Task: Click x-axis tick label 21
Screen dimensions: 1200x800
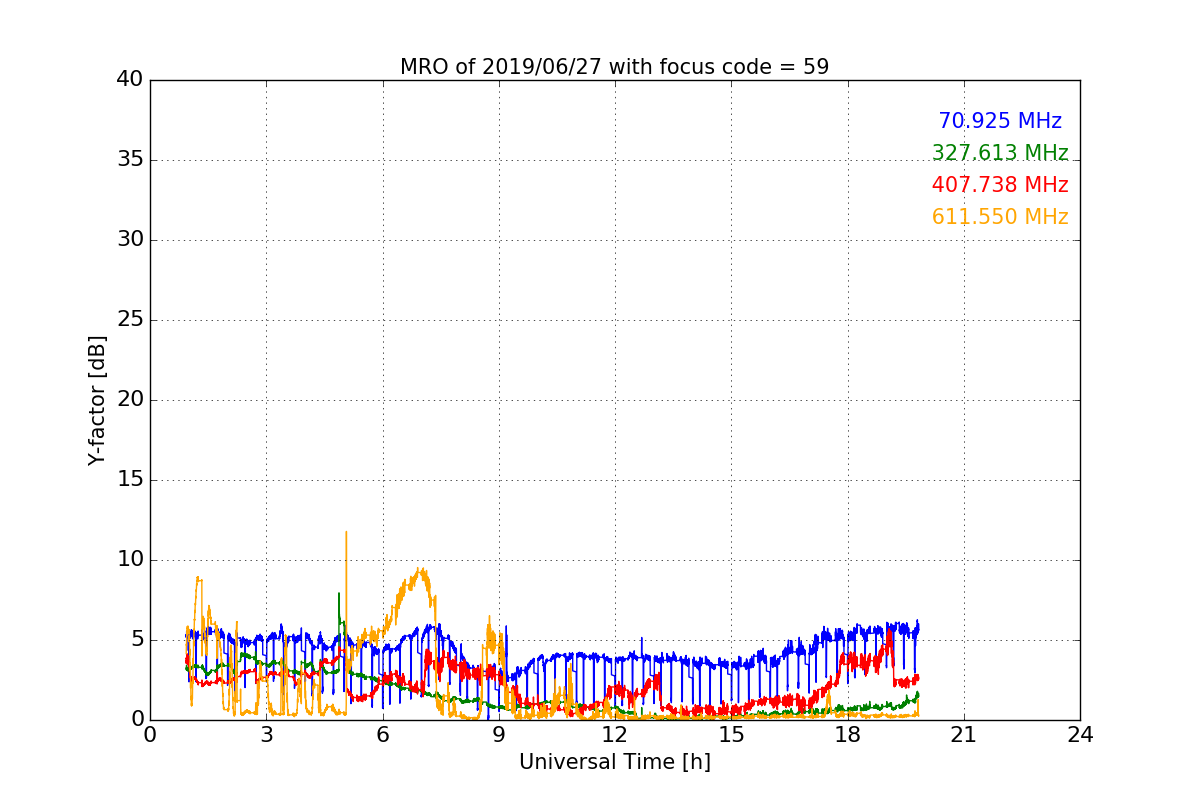Action: coord(964,735)
